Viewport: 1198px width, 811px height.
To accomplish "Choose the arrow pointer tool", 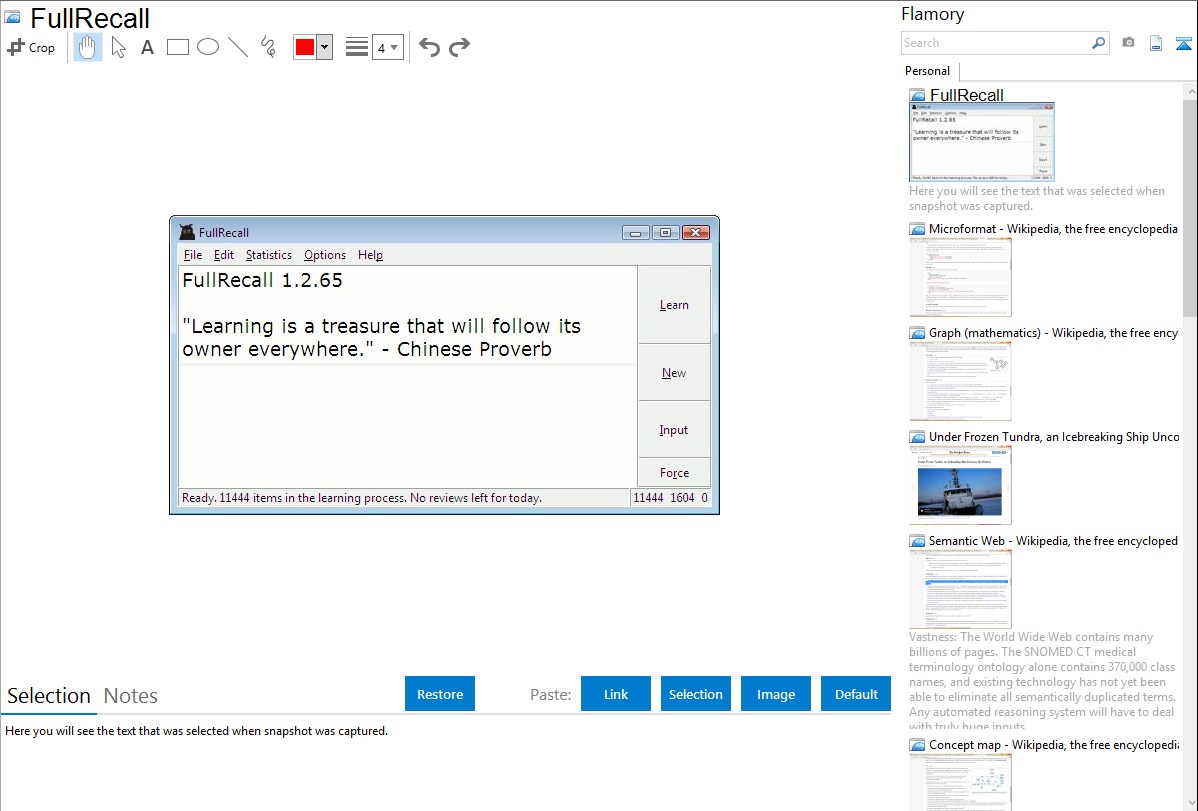I will coord(119,47).
